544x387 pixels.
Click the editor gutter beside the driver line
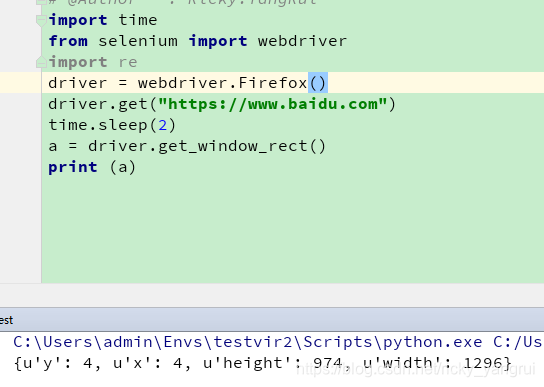[20, 83]
